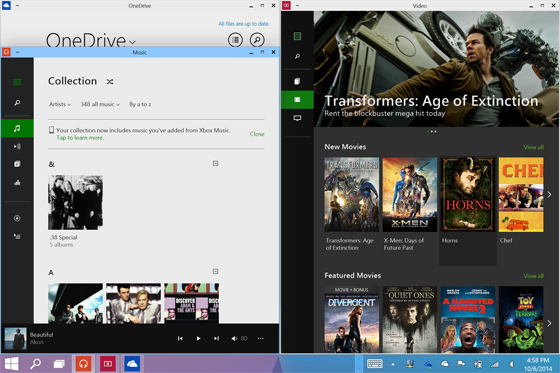Image resolution: width=560 pixels, height=373 pixels.
Task: Click OneDrive list view icon
Action: tap(235, 40)
